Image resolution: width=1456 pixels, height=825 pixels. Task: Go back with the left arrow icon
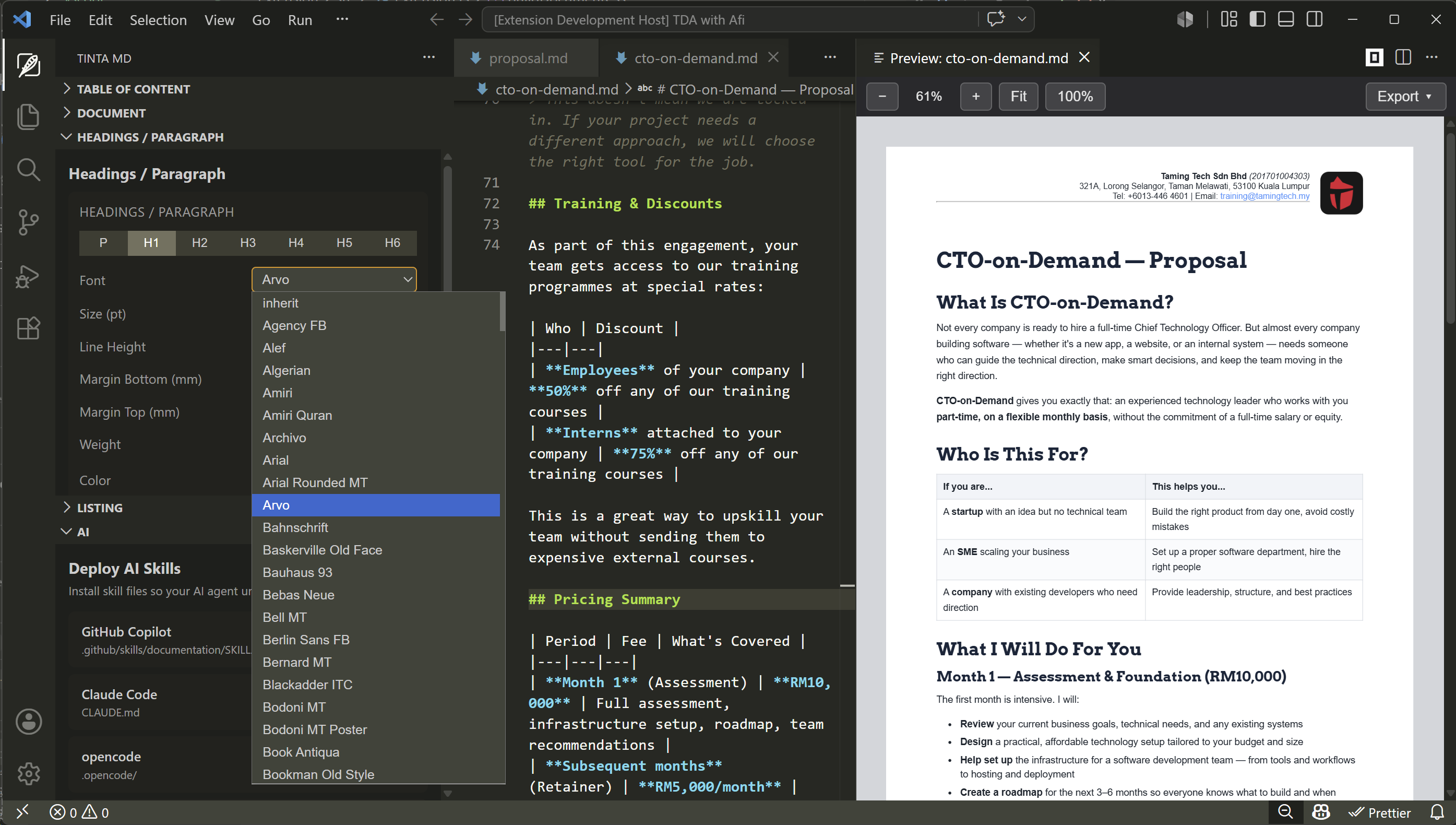[436, 20]
